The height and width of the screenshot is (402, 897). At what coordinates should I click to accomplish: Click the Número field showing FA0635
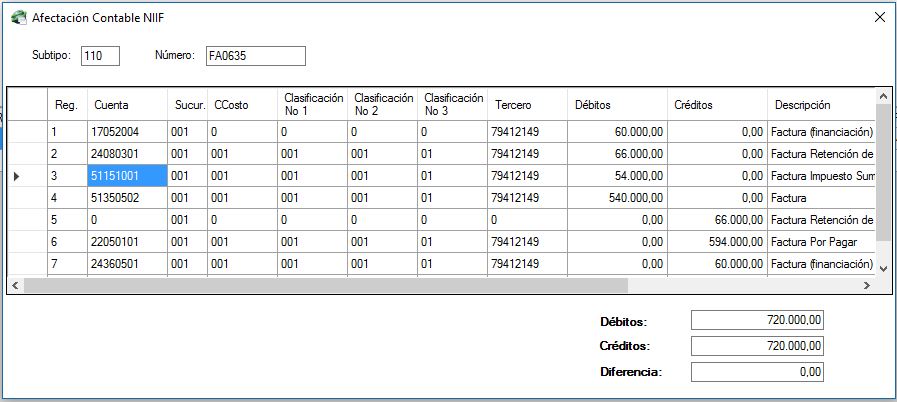coord(256,56)
